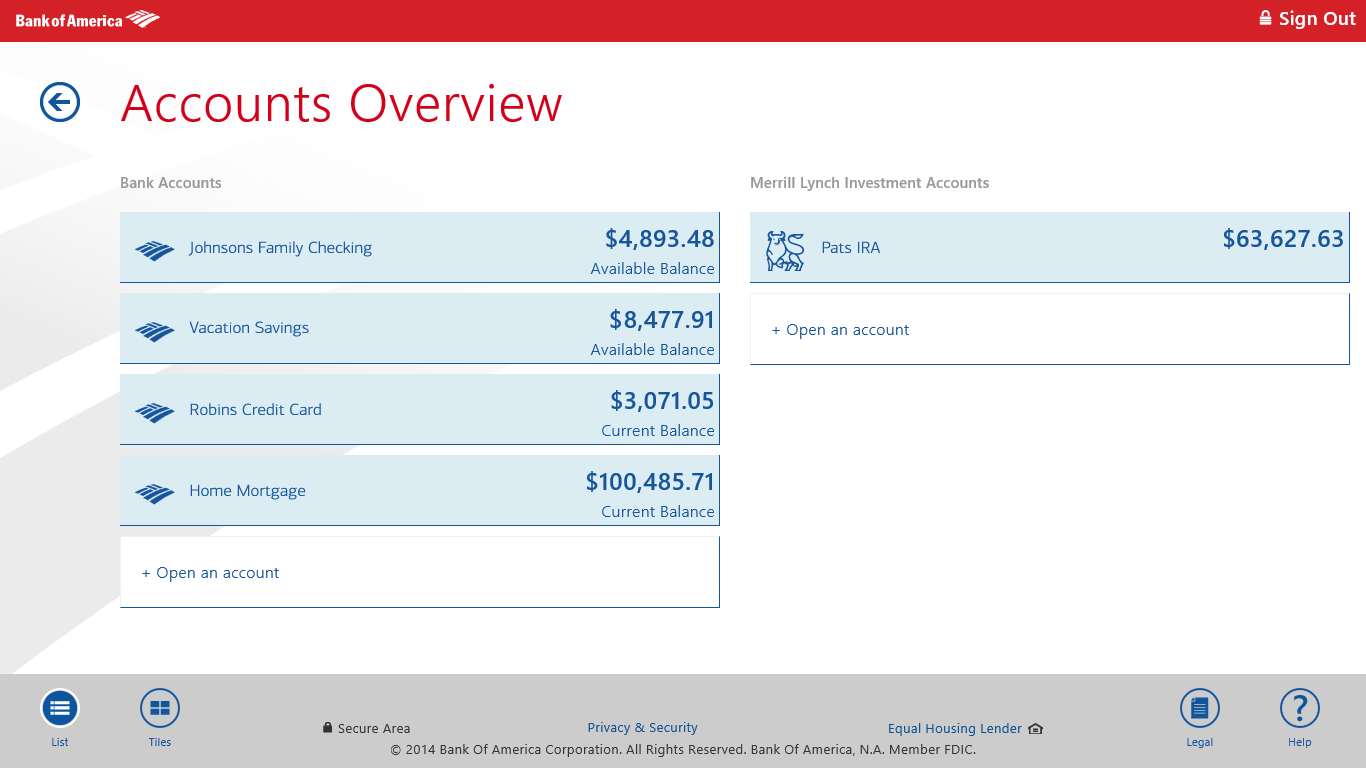Open a Merrill Lynch investment account

(841, 329)
